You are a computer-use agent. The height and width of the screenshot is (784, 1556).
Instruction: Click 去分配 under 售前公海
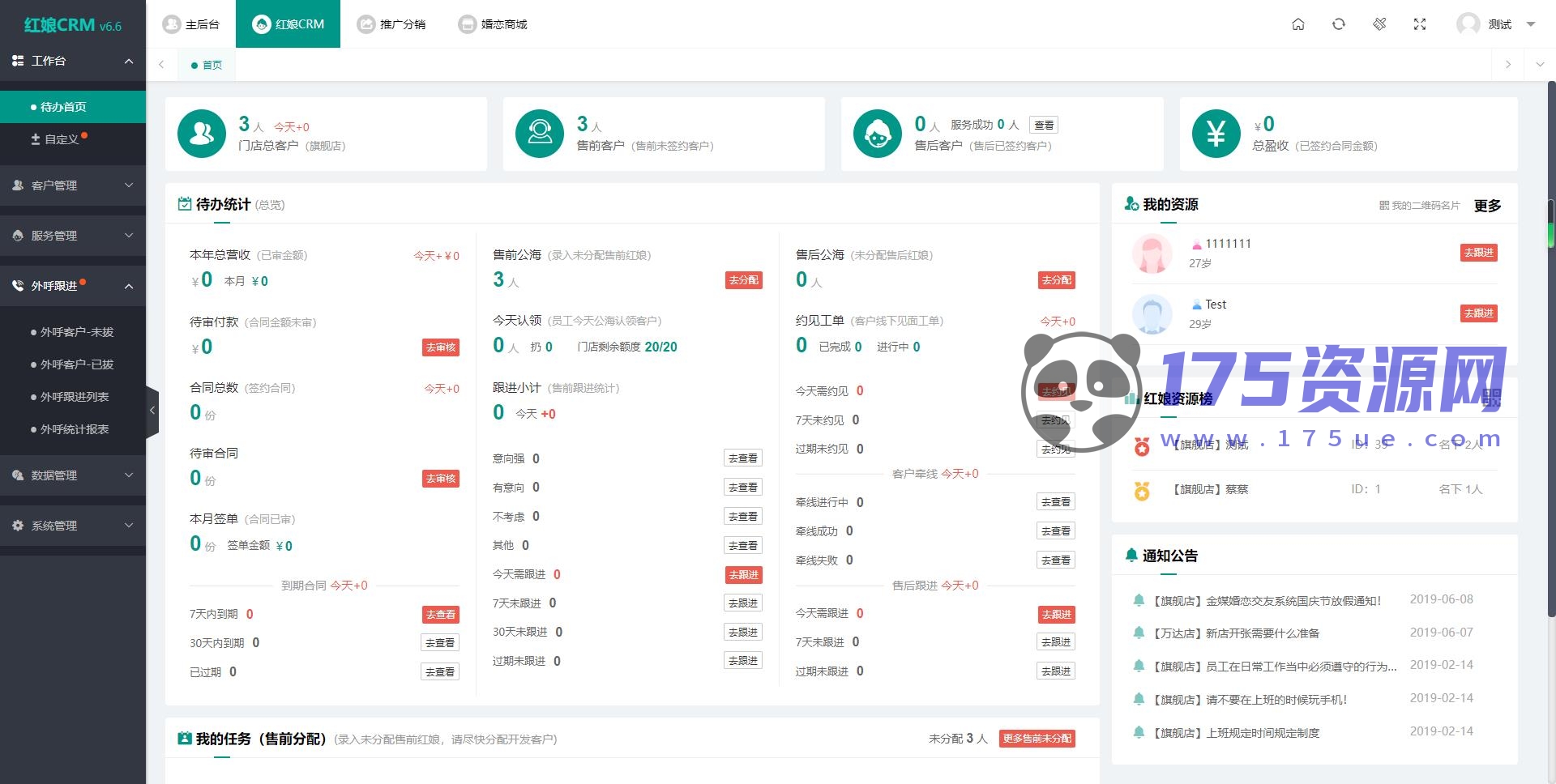click(743, 280)
